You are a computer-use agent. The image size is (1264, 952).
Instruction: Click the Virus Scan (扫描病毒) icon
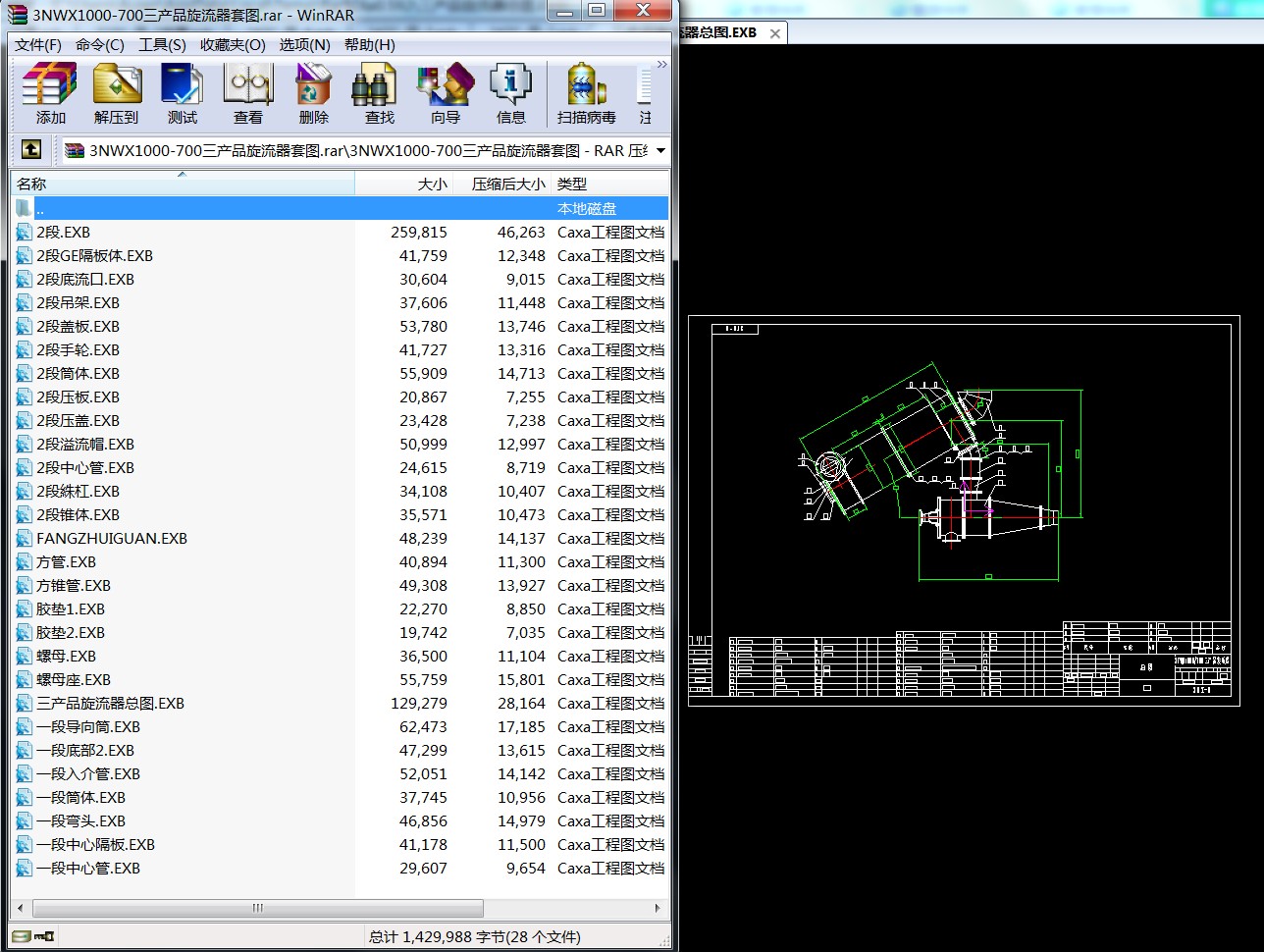click(x=587, y=94)
